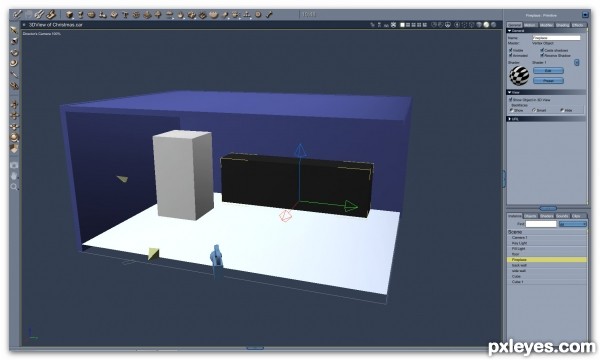The height and width of the screenshot is (360, 600).
Task: Expand the URL section
Action: click(510, 119)
